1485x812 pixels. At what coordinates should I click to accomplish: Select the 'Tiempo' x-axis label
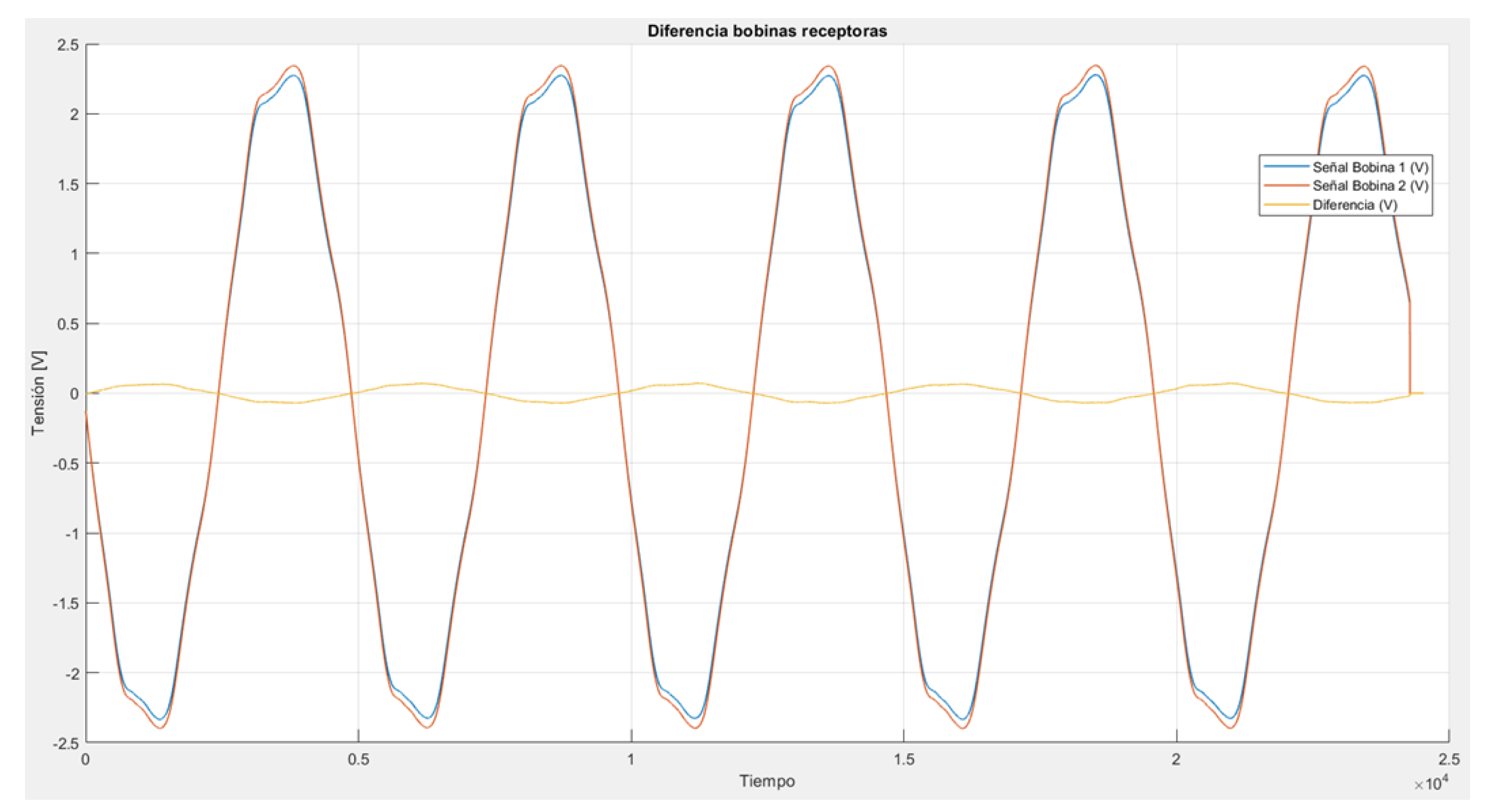(767, 782)
